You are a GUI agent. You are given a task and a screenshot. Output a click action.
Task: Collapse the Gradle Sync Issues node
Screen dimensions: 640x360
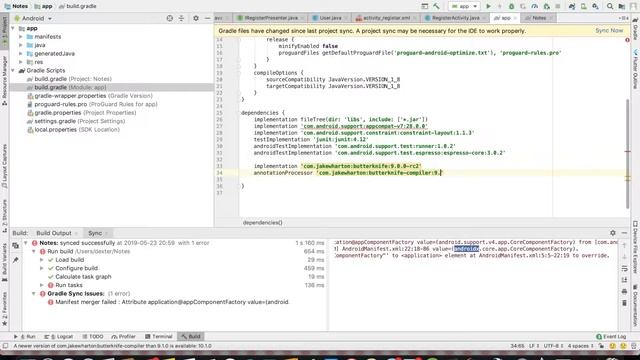click(x=34, y=293)
